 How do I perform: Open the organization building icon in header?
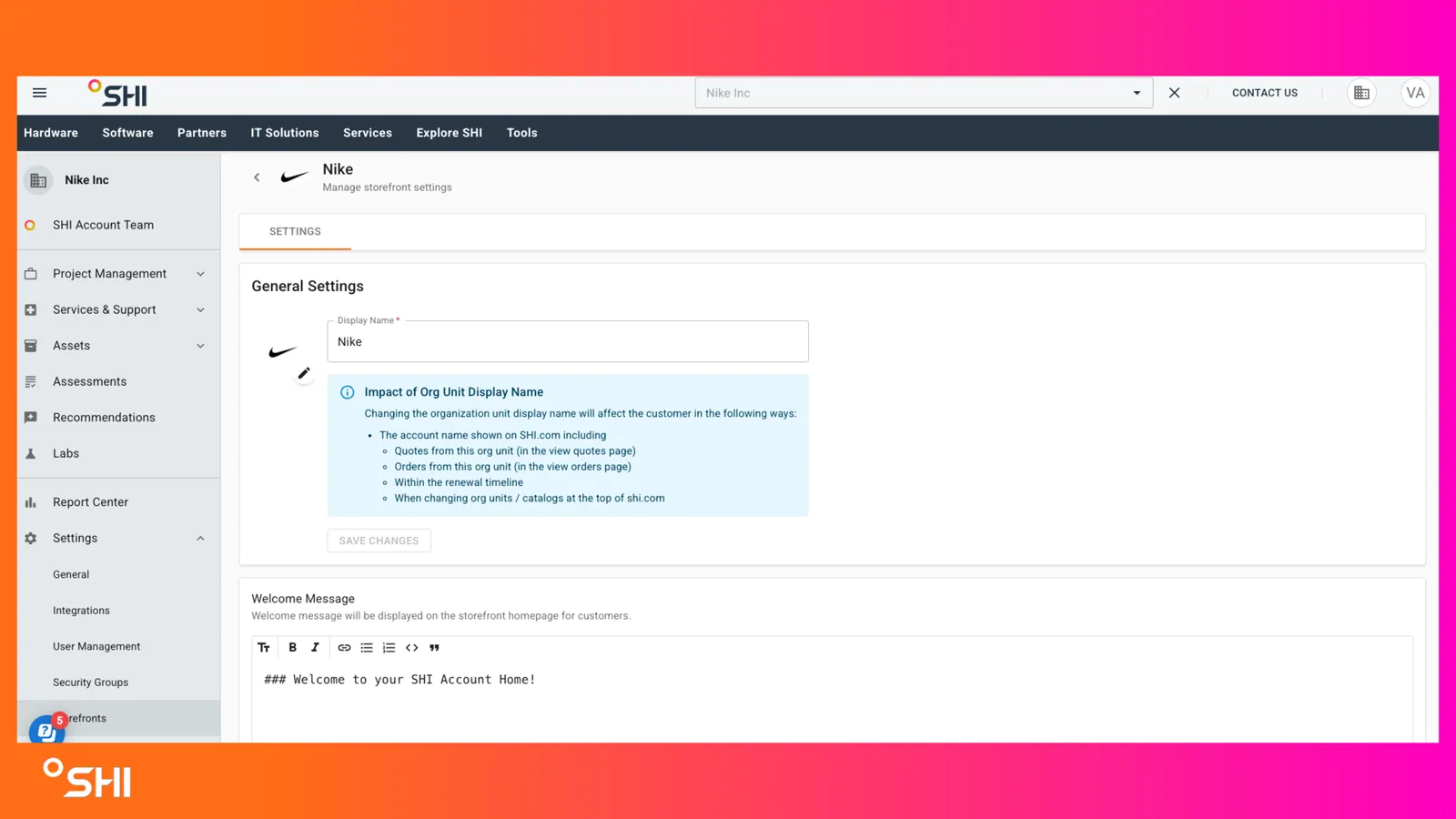click(1361, 93)
